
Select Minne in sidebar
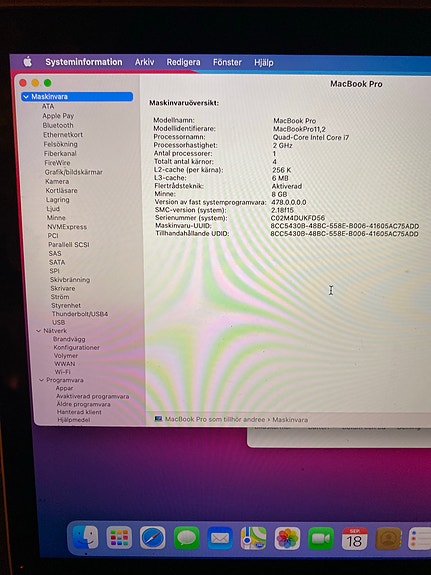56,217
